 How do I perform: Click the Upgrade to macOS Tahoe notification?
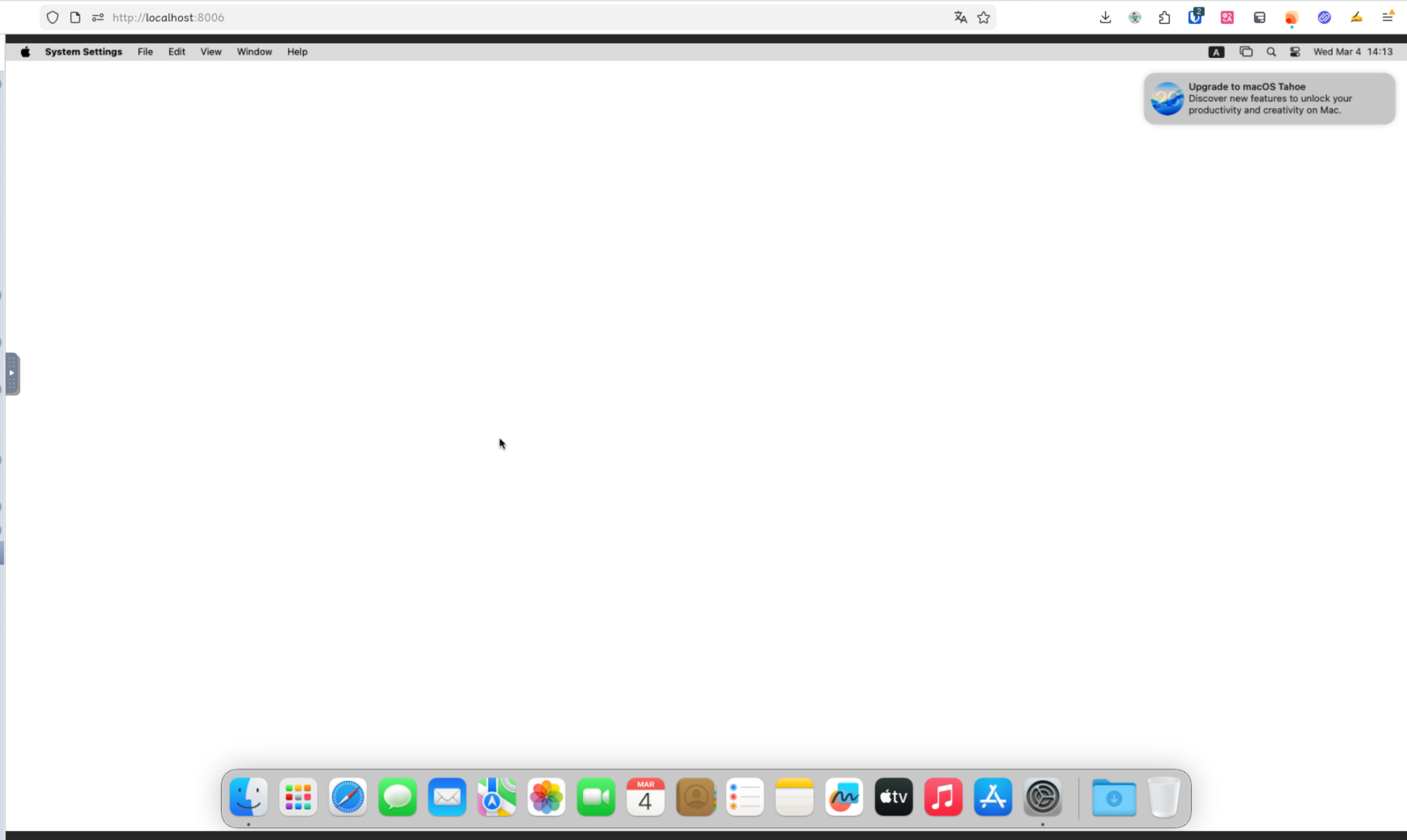pos(1269,98)
